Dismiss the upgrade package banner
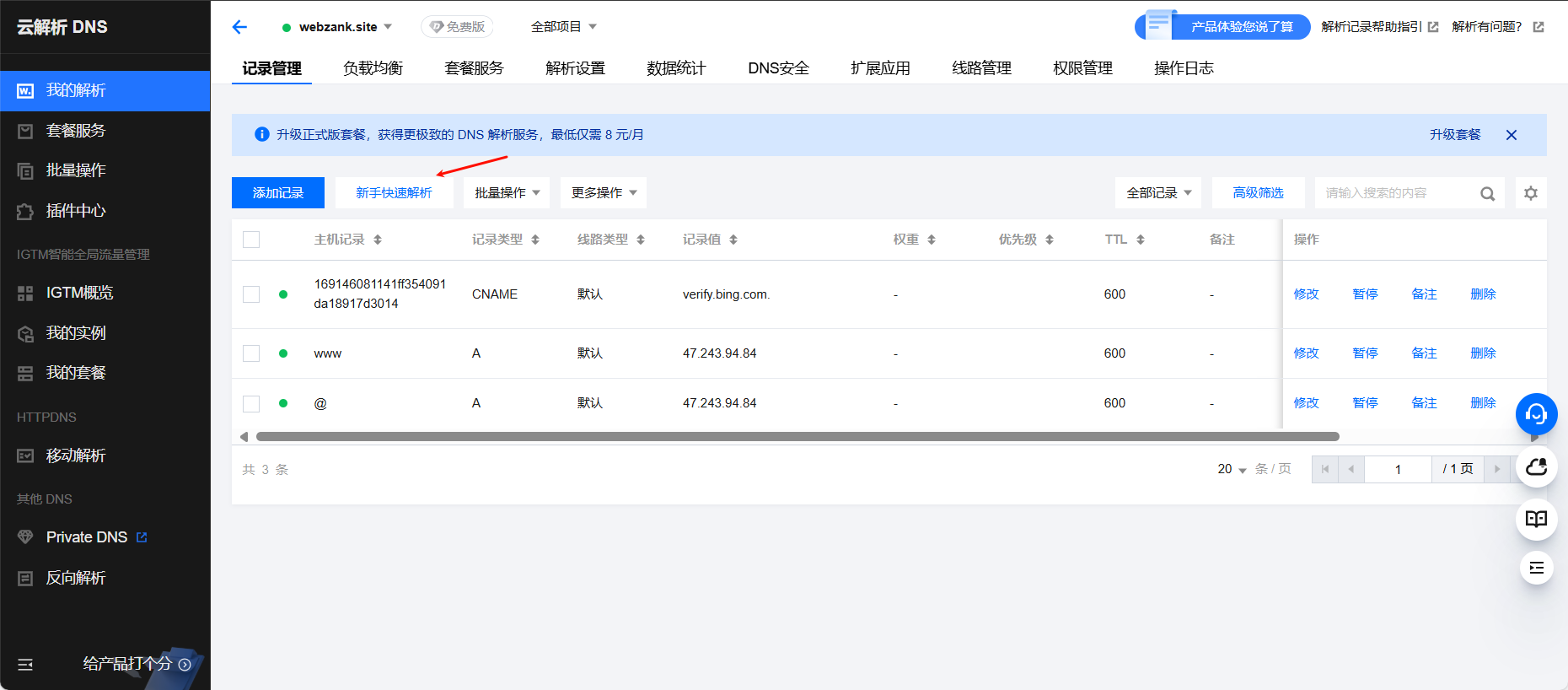Viewport: 1568px width, 690px height. coord(1512,135)
